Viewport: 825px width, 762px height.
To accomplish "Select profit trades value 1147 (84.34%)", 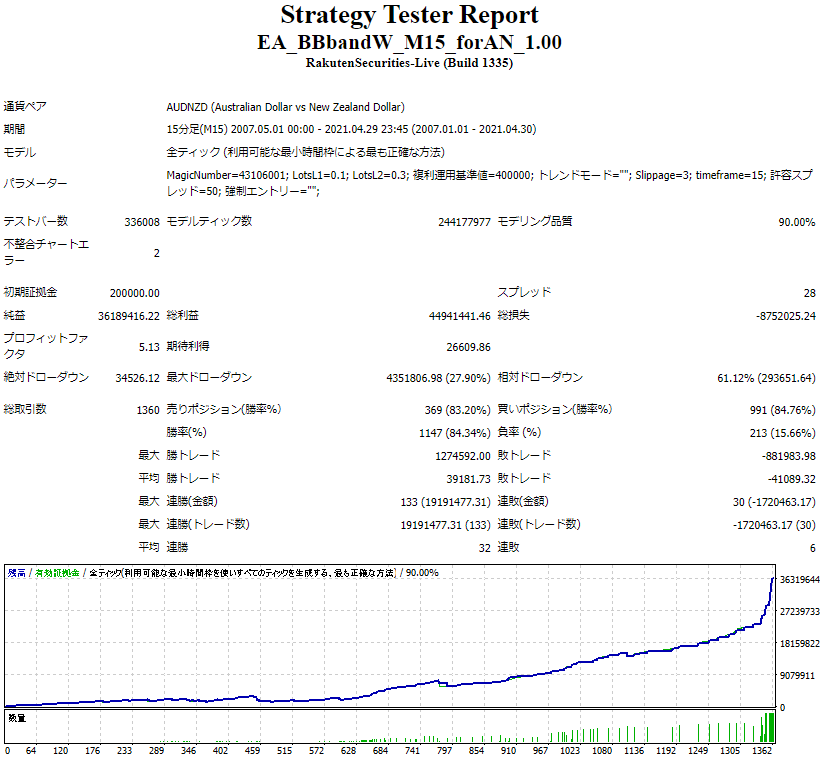I will 455,433.
